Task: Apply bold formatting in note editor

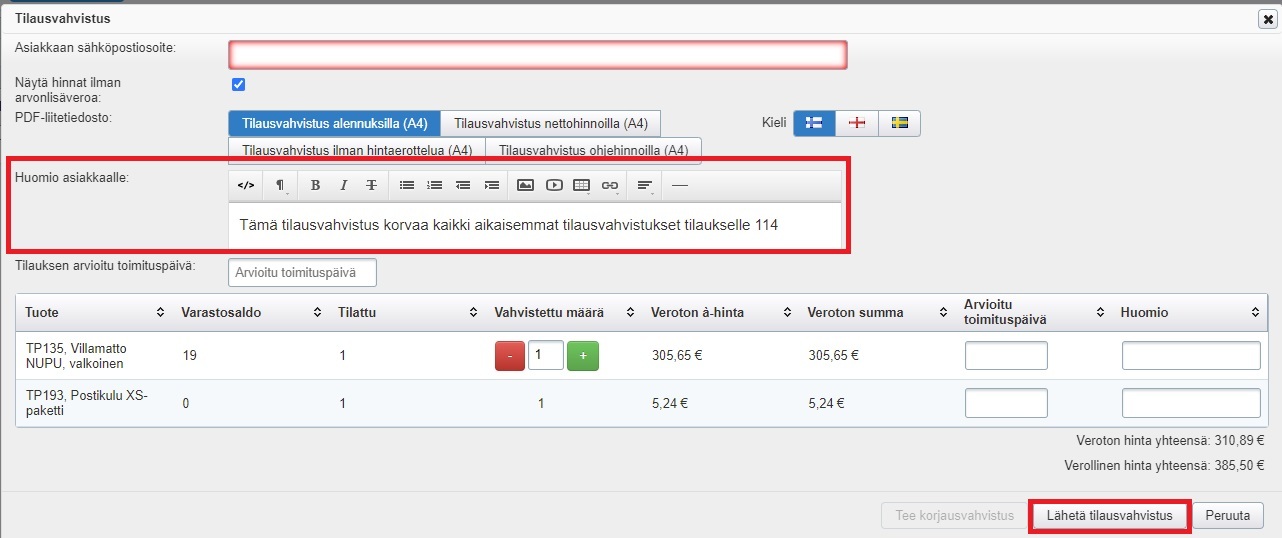Action: coord(315,185)
